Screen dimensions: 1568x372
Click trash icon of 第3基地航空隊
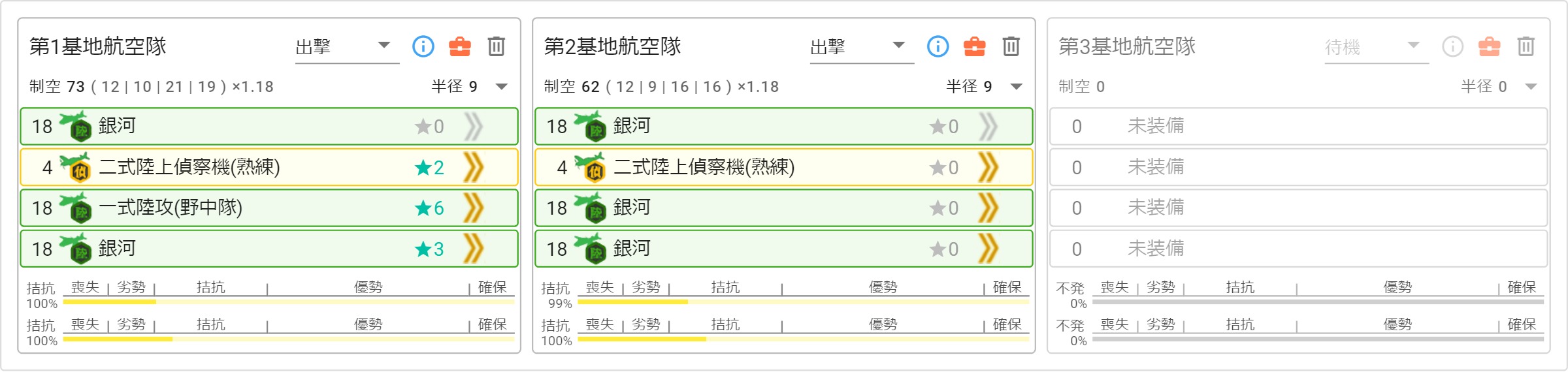(1526, 46)
